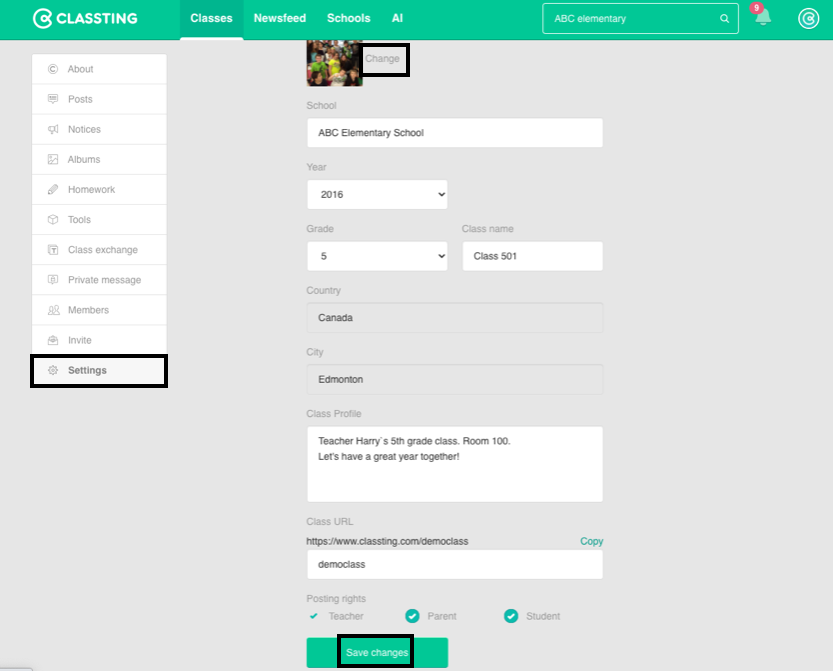Screen dimensions: 833x671
Task: Copy the class URL link
Action: tap(591, 541)
